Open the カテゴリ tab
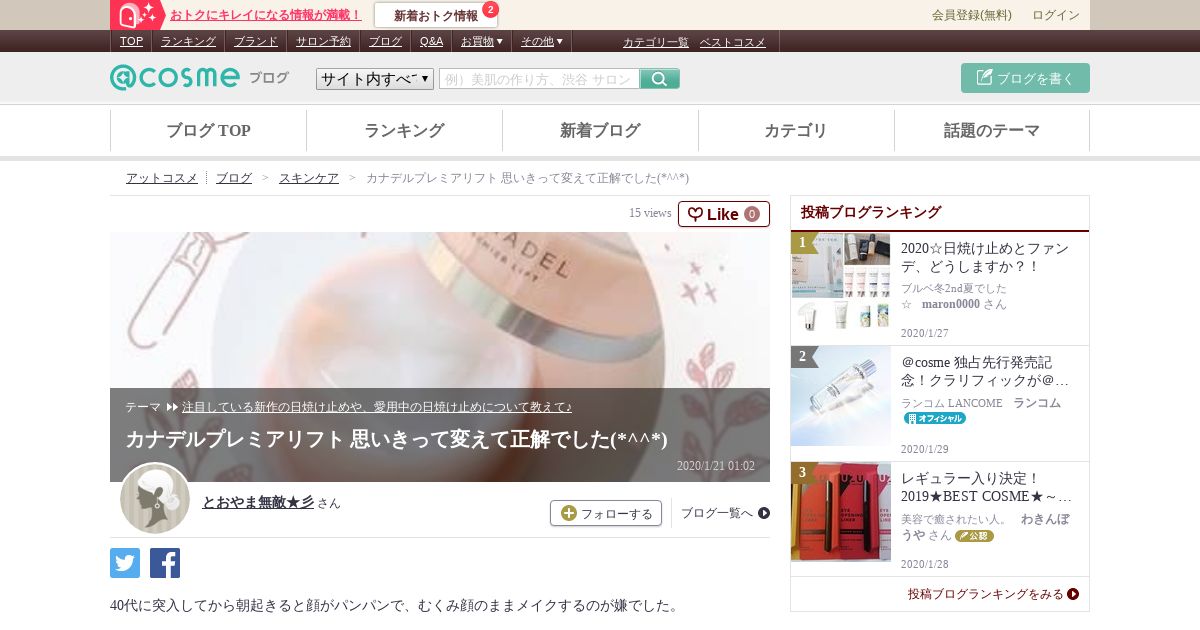This screenshot has width=1200, height=630. (x=796, y=130)
